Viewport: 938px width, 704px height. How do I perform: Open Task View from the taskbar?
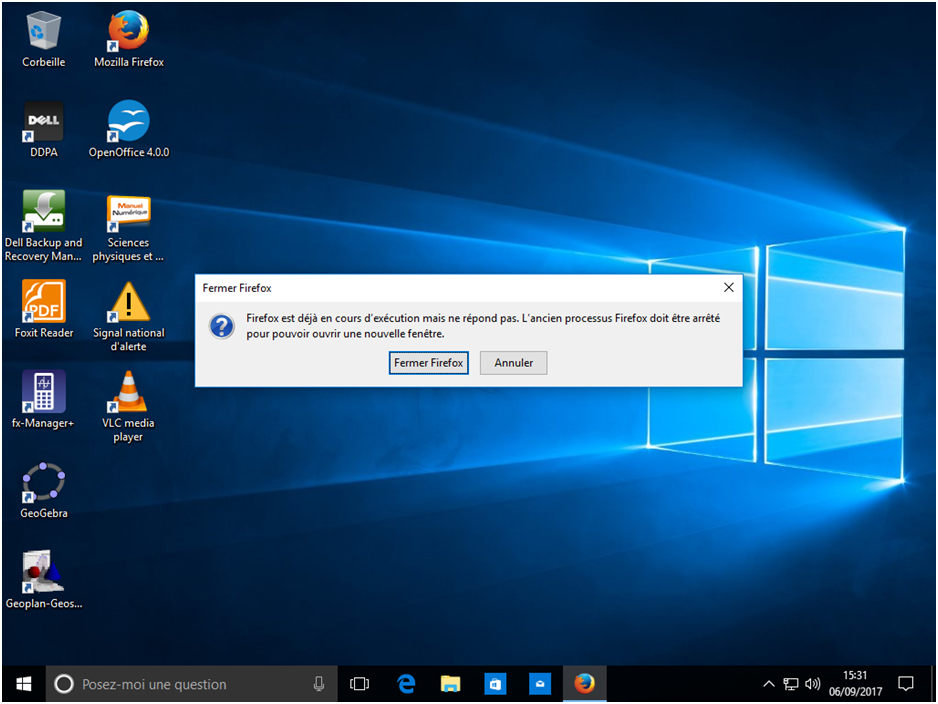click(360, 684)
